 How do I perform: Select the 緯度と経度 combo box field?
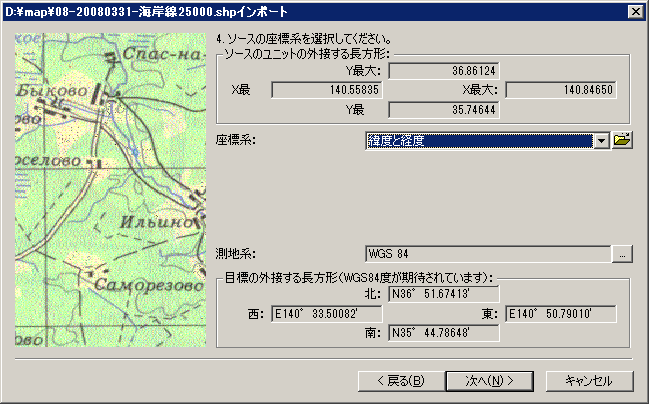[x=488, y=141]
